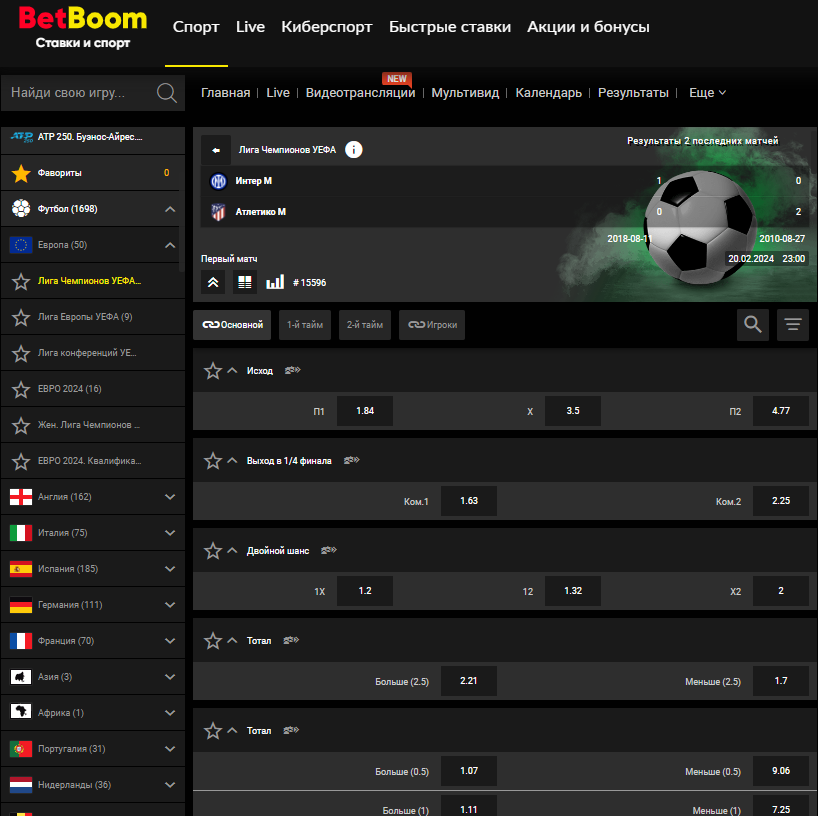This screenshot has height=816, width=818.
Task: Open the Мультивид link
Action: pyautogui.click(x=465, y=93)
